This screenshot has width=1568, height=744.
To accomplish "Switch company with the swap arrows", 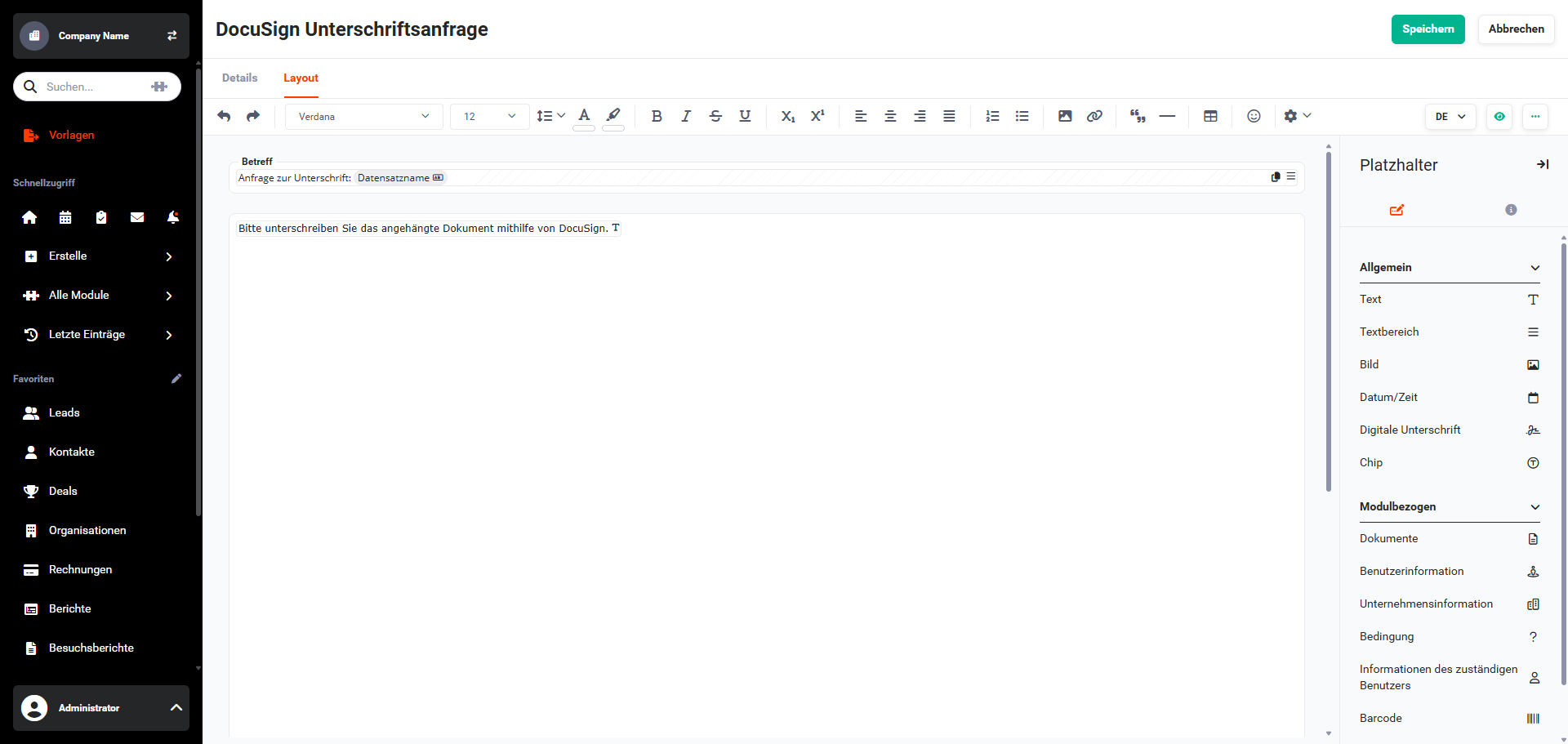I will (171, 36).
